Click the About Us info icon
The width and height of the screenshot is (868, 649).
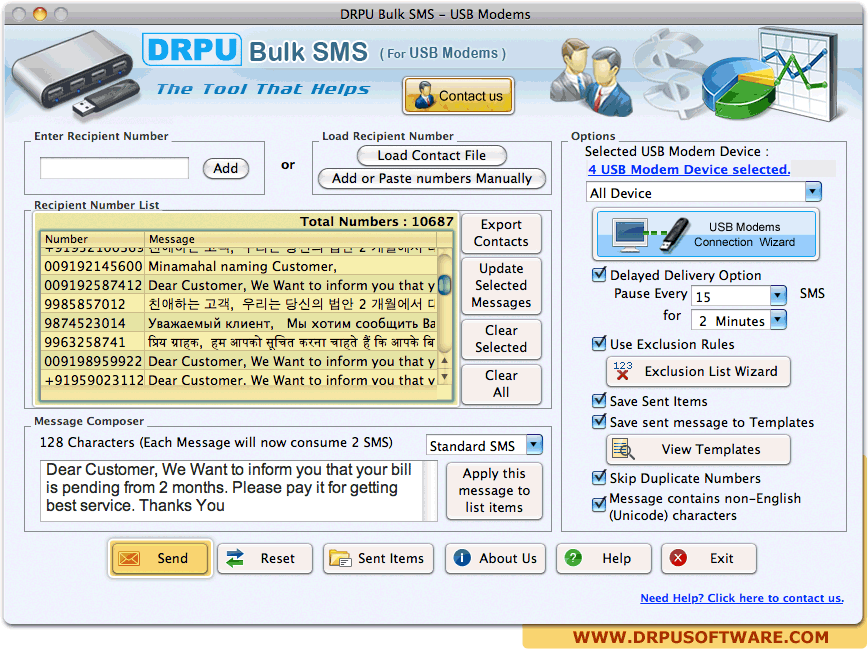tap(462, 558)
